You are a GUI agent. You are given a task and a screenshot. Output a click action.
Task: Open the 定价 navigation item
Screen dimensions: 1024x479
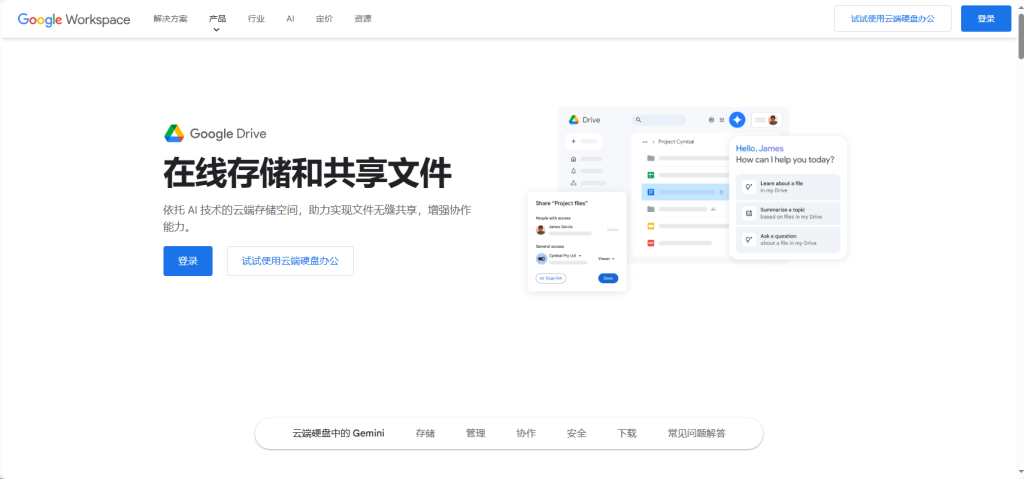click(325, 19)
